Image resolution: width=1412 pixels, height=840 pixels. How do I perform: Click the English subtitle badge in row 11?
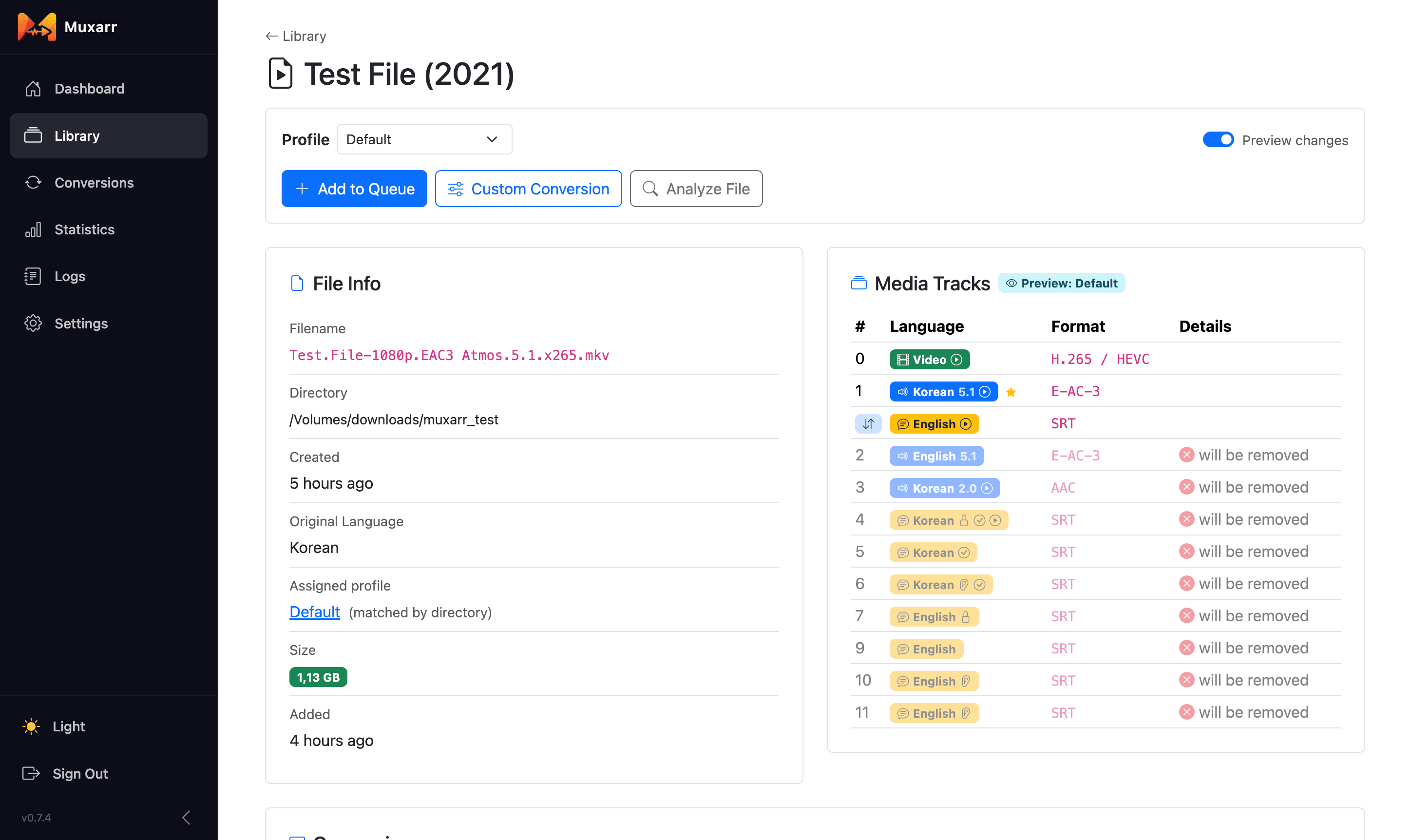tap(934, 713)
